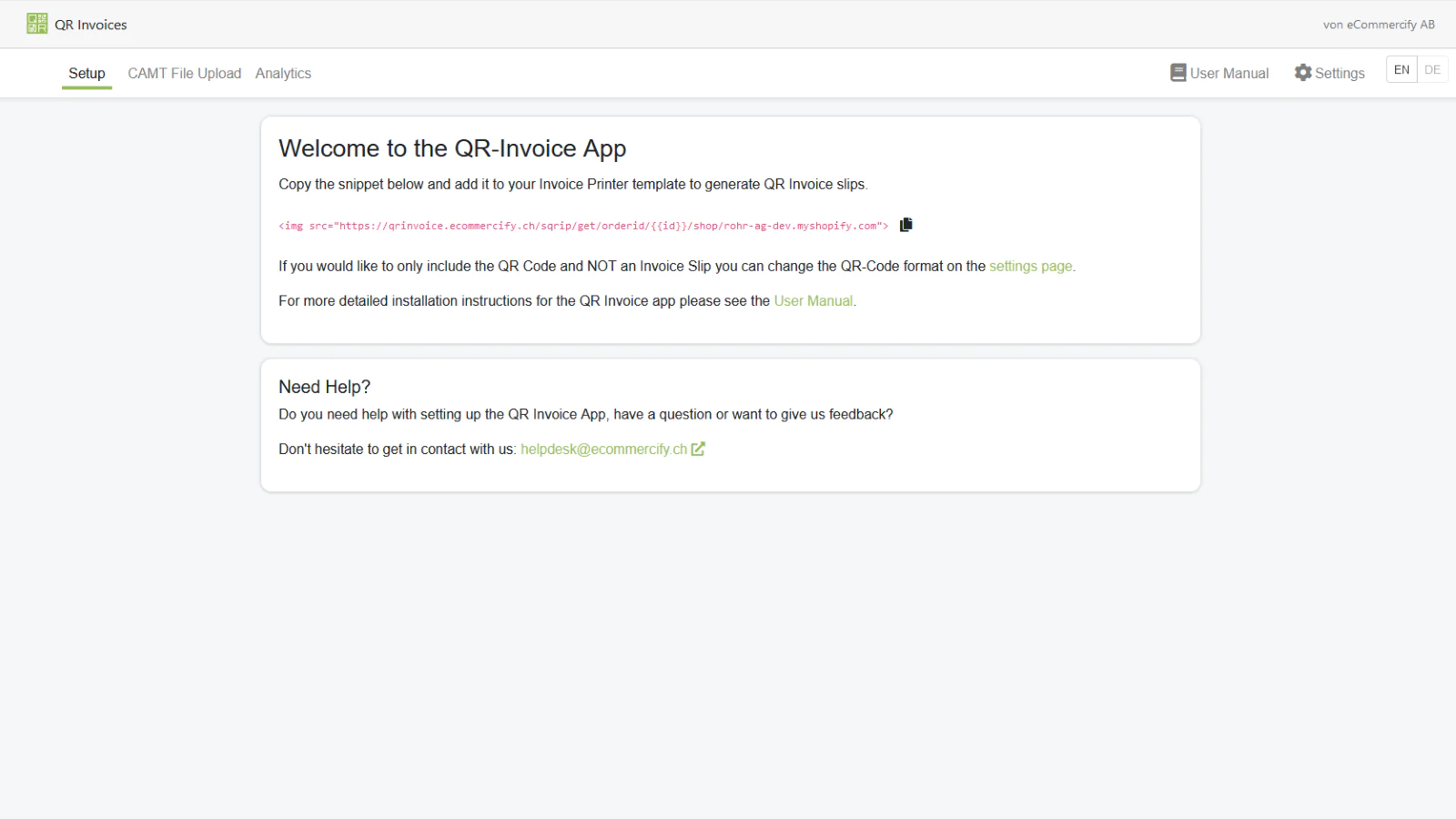Open the settings page link
Image resolution: width=1456 pixels, height=819 pixels.
(x=1030, y=266)
